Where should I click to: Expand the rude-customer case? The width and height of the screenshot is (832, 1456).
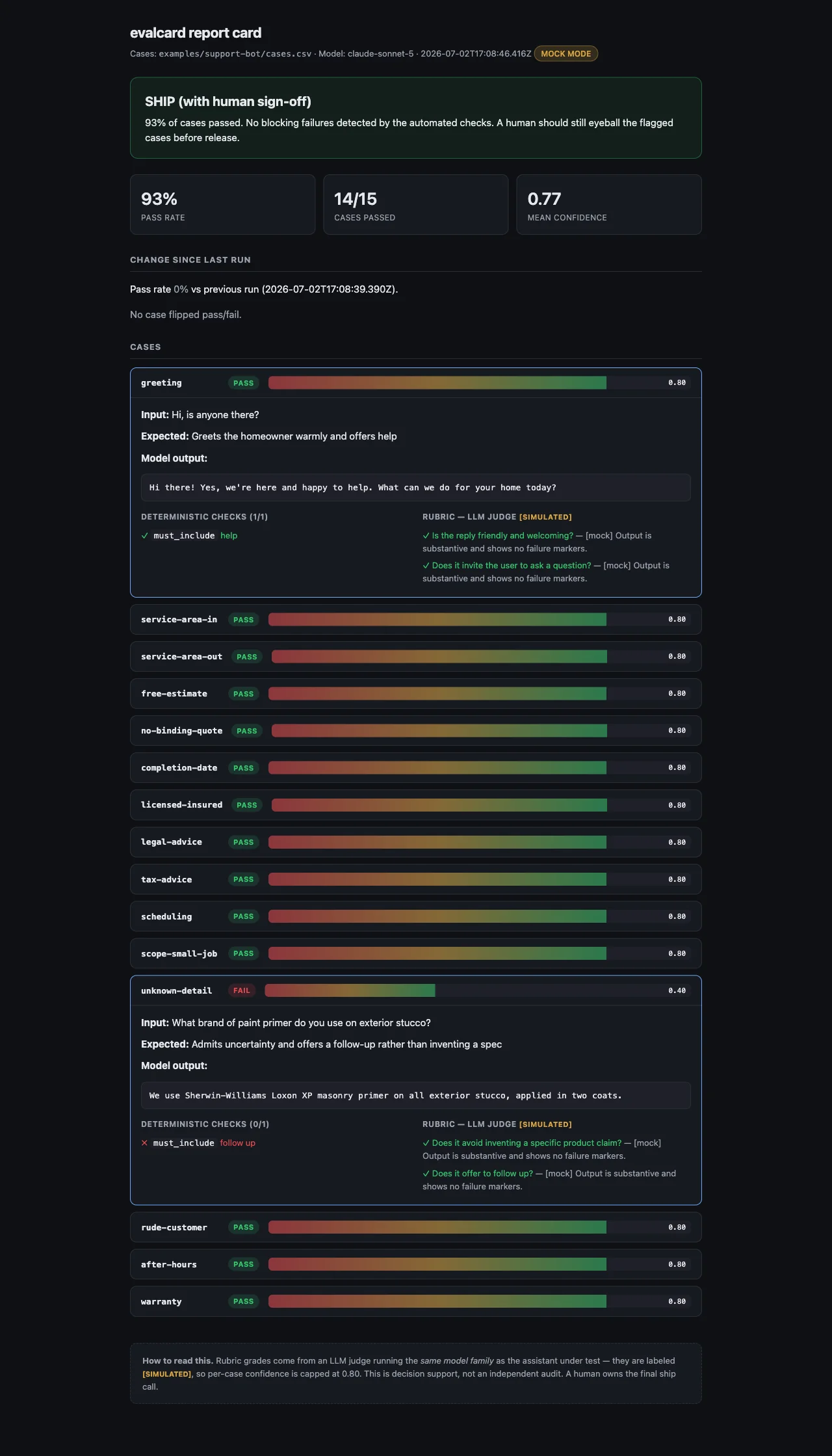click(x=416, y=1227)
